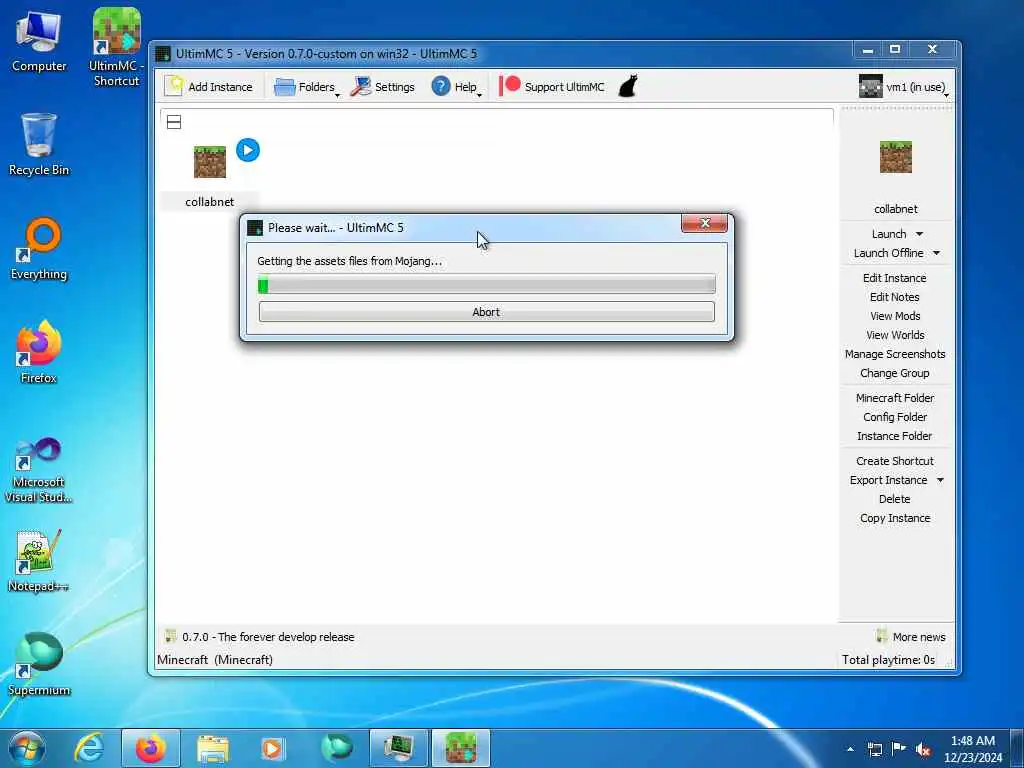The image size is (1024, 768).
Task: Select Firefox desktop shortcut
Action: tap(39, 353)
